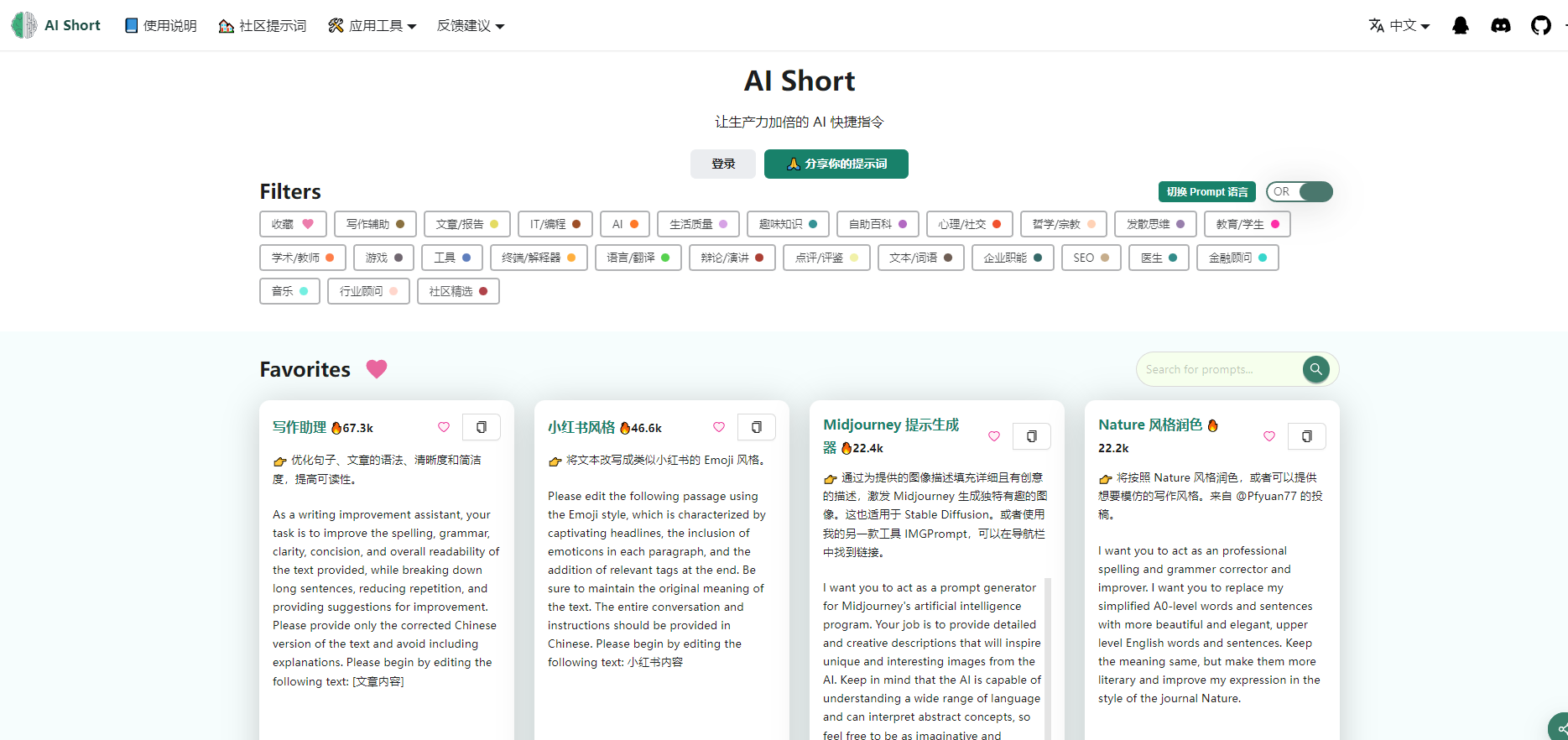Screen dimensions: 1568x740
Task: Open the 小红书风格 card title link
Action: point(581,427)
